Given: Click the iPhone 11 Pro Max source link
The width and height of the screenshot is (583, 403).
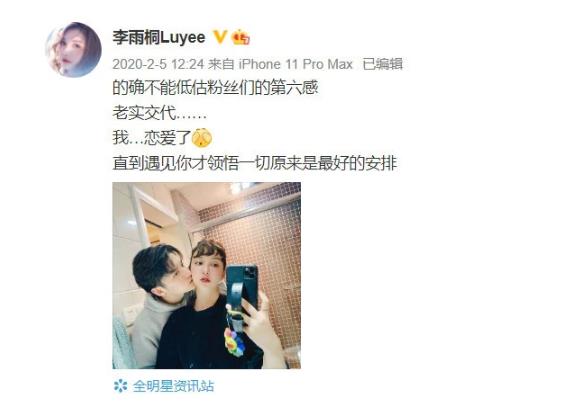Looking at the screenshot, I should click(x=295, y=64).
